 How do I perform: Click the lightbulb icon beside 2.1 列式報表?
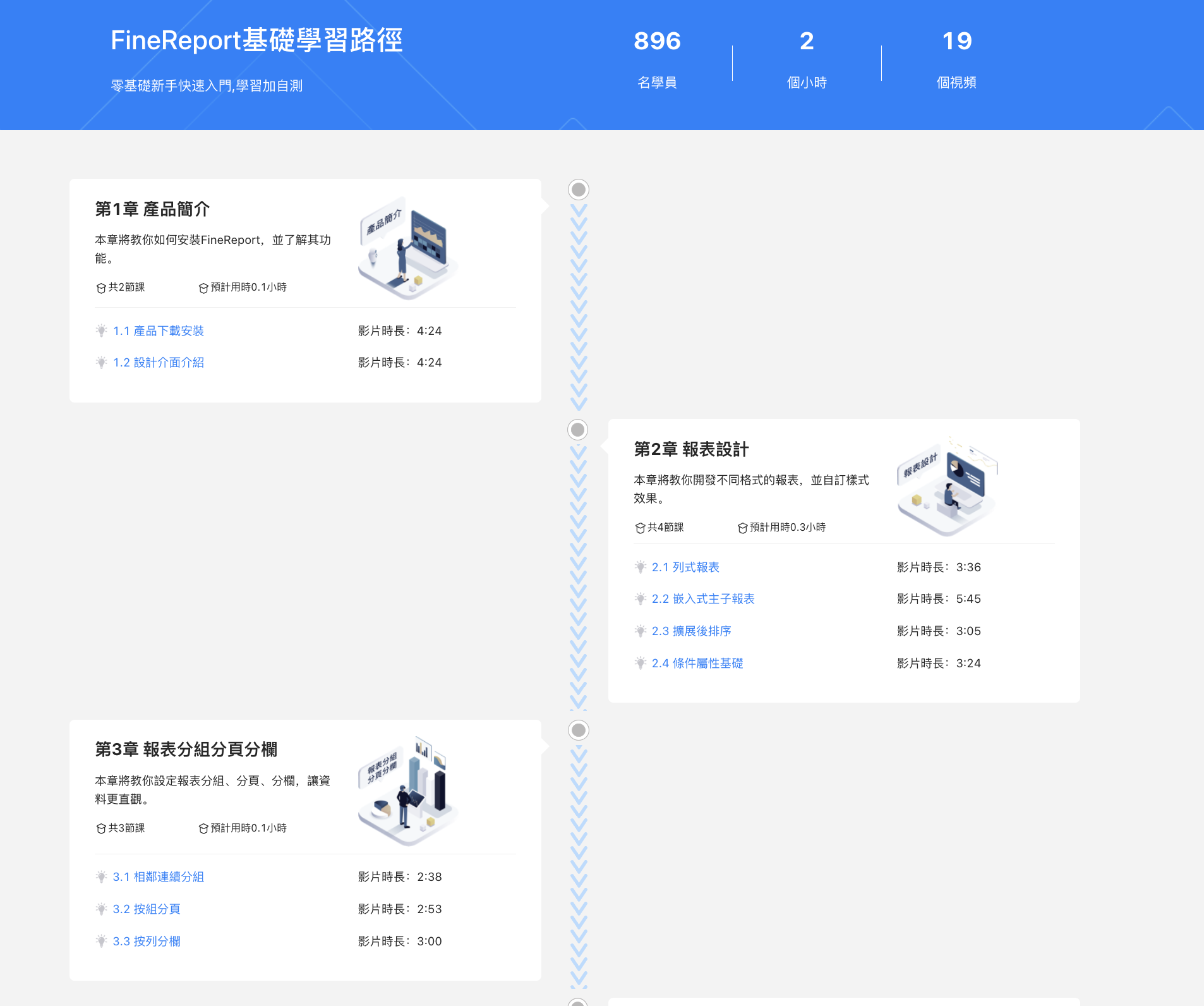640,567
